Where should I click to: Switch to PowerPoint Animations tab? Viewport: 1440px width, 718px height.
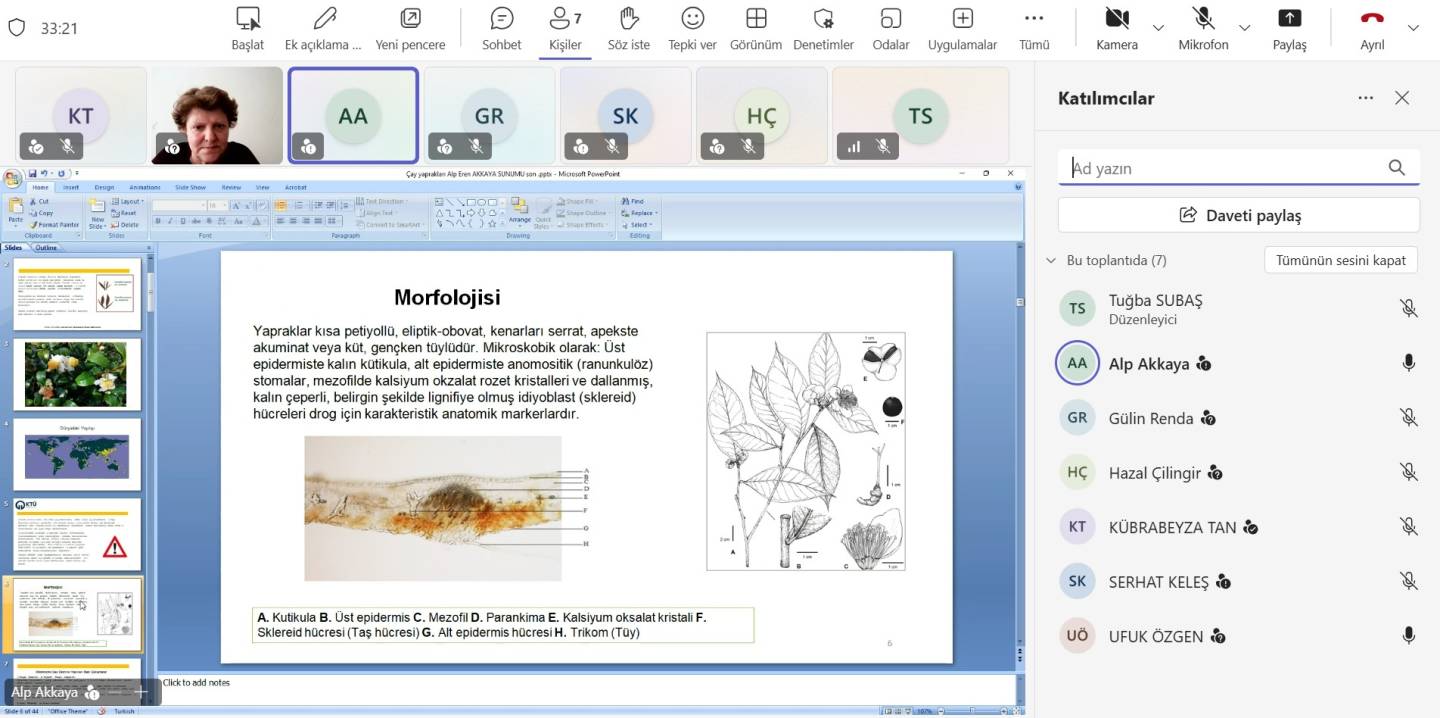pos(145,187)
